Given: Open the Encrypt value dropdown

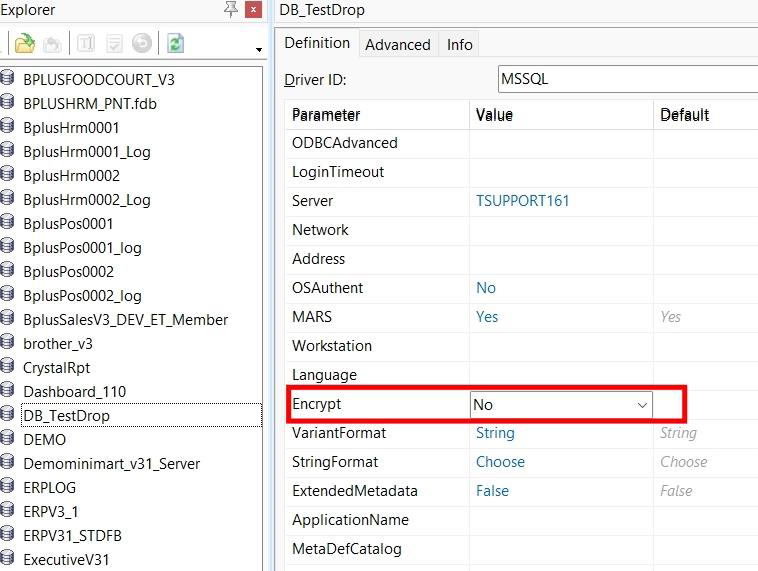Looking at the screenshot, I should point(642,405).
